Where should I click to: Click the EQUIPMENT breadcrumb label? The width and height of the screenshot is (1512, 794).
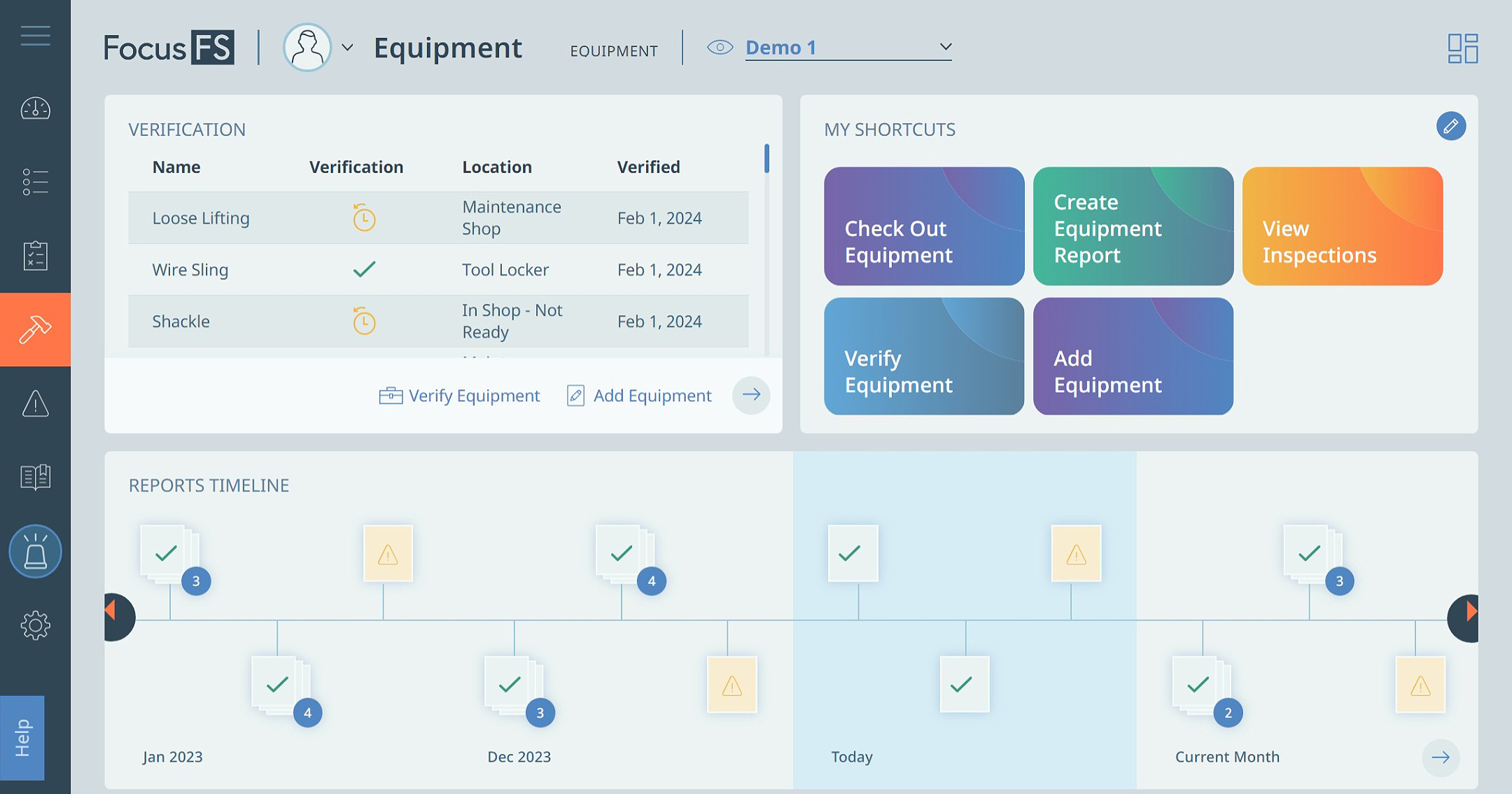click(613, 51)
